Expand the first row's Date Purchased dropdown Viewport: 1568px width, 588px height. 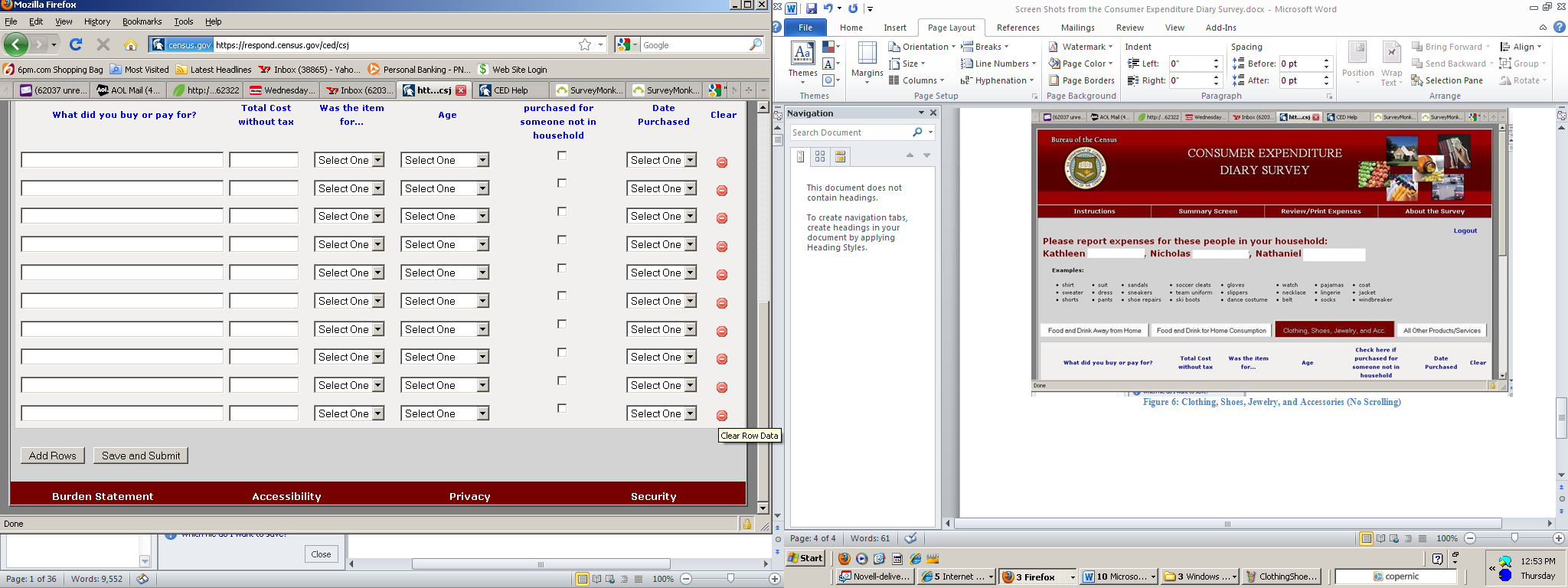(662, 160)
